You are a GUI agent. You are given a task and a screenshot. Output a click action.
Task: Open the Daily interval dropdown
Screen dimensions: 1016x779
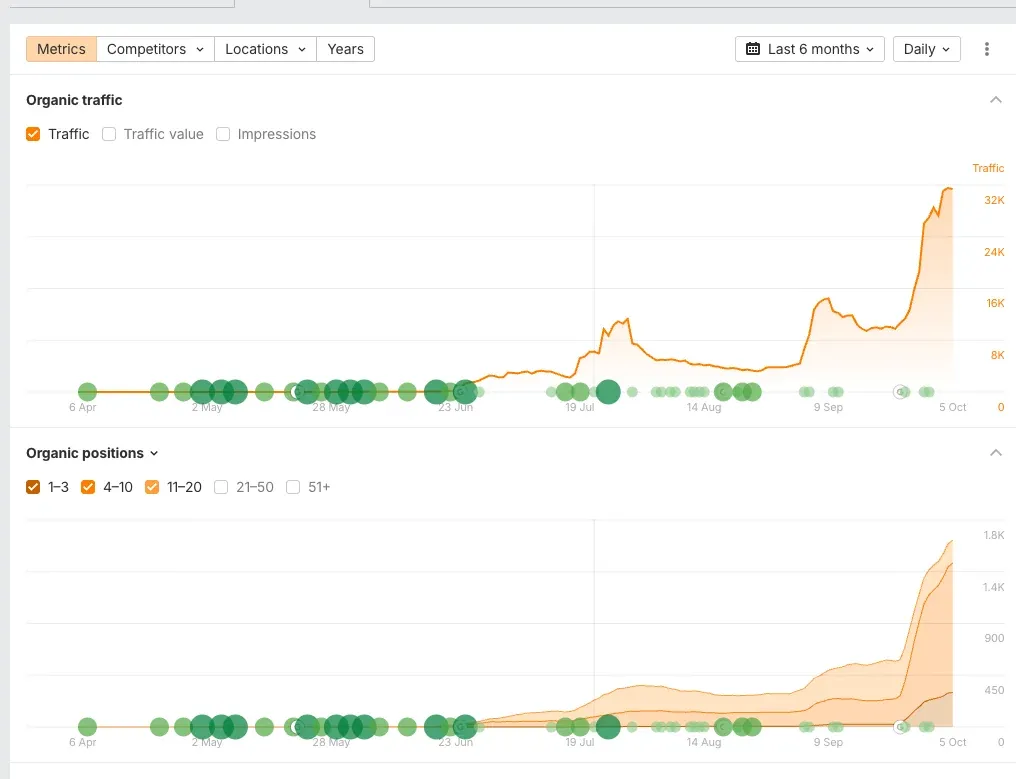927,49
